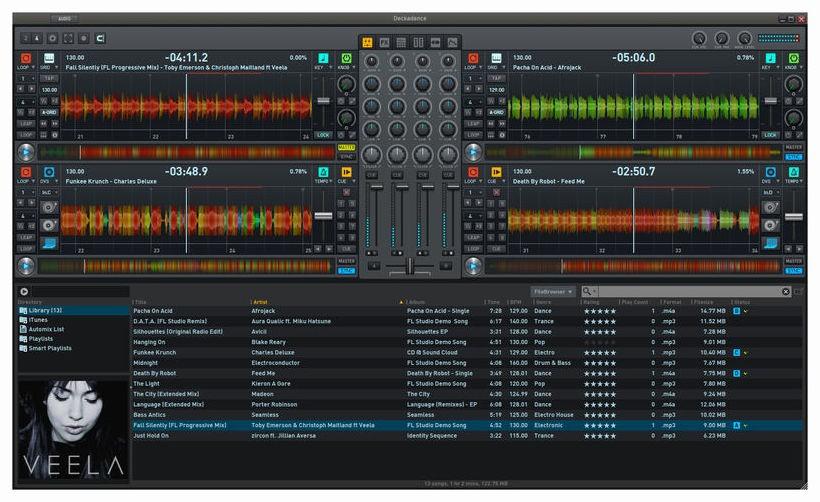The width and height of the screenshot is (820, 502).
Task: Sort tracks by the Artist column header
Action: pyautogui.click(x=260, y=302)
